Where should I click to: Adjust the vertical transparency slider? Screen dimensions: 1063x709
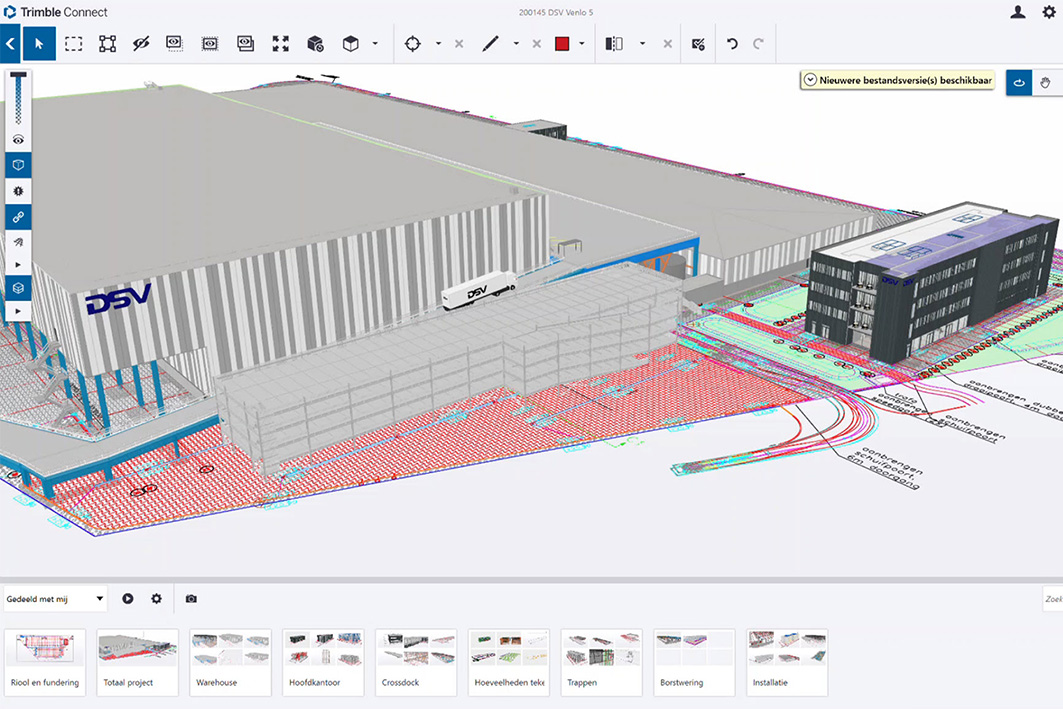coord(18,98)
